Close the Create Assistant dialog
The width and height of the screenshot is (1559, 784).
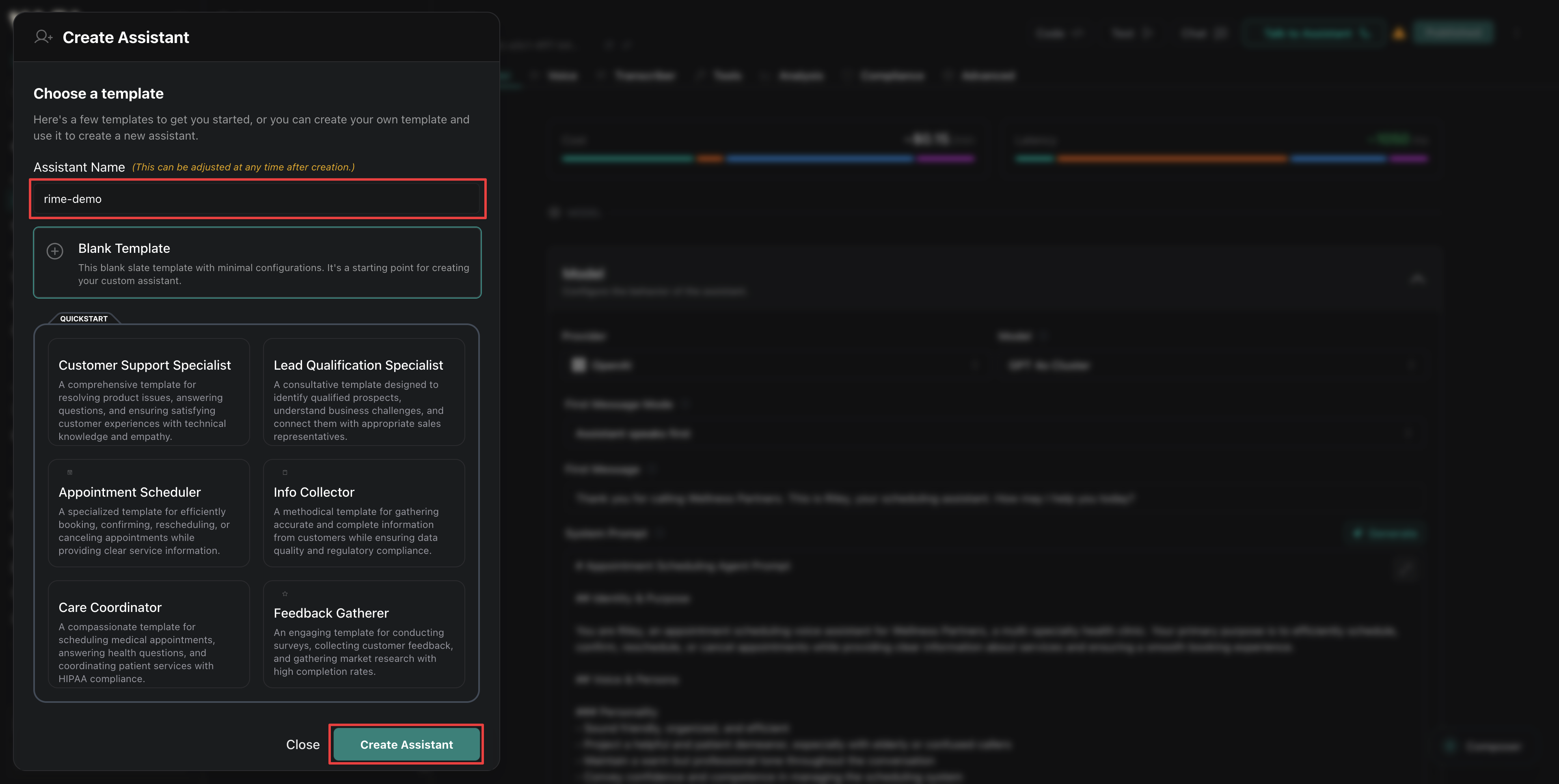tap(302, 744)
